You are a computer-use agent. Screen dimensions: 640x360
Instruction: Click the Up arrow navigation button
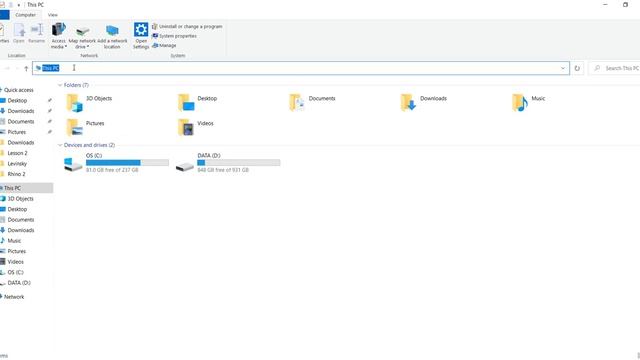(x=26, y=68)
